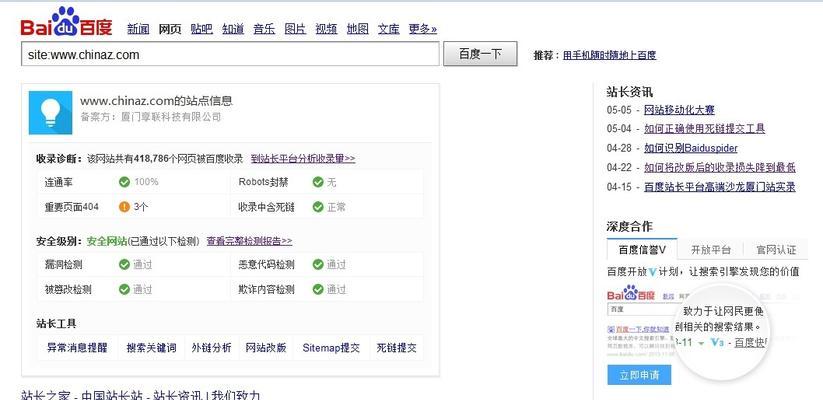
Task: Click the 外链分析 tool
Action: click(212, 348)
